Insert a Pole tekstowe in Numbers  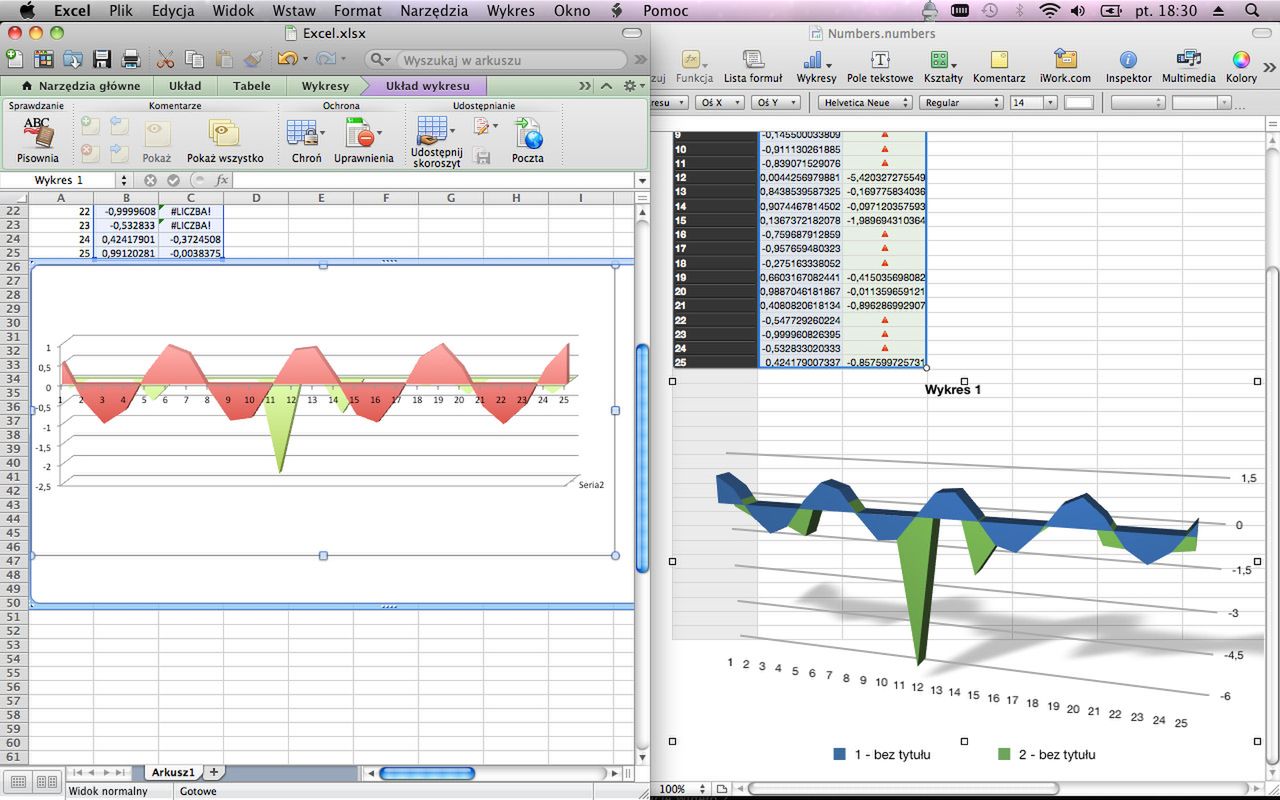[x=880, y=65]
